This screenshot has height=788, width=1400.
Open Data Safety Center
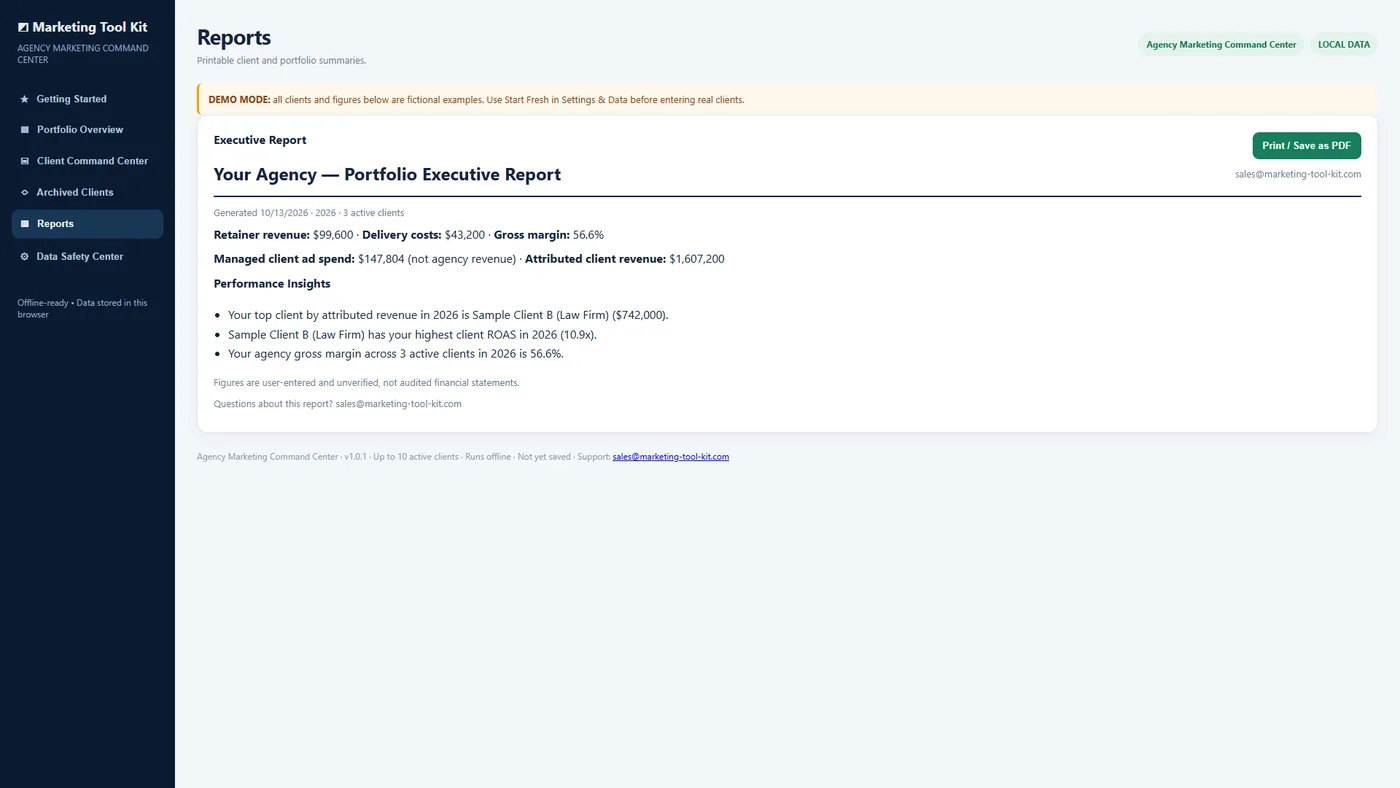87,256
